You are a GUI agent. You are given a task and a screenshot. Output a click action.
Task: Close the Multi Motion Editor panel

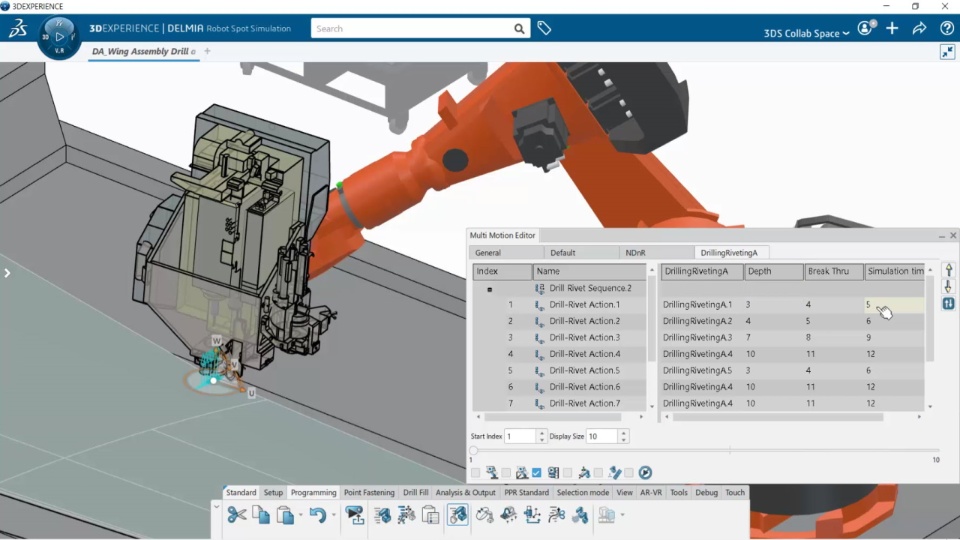[953, 235]
